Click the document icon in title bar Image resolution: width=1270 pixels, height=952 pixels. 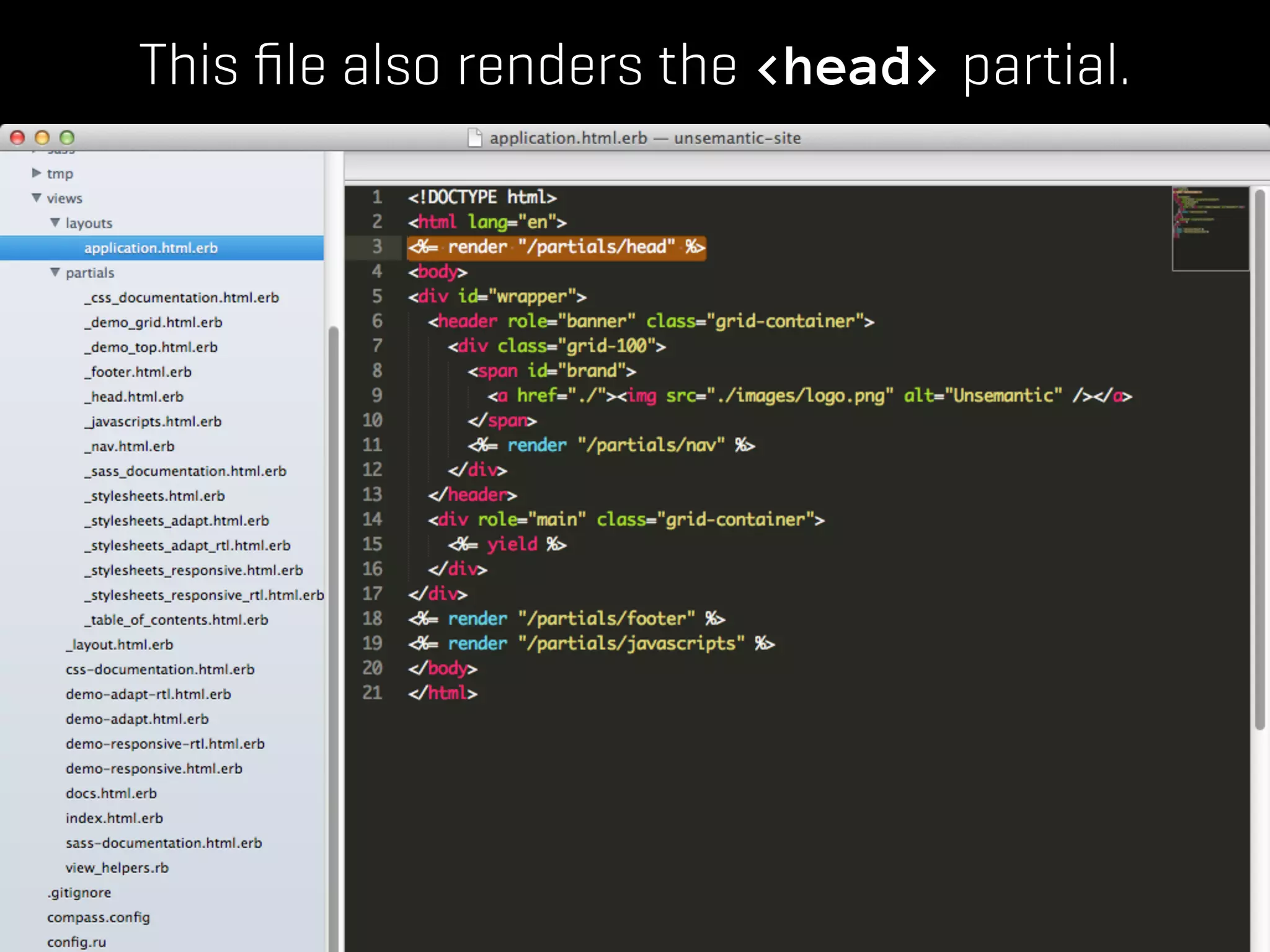474,138
